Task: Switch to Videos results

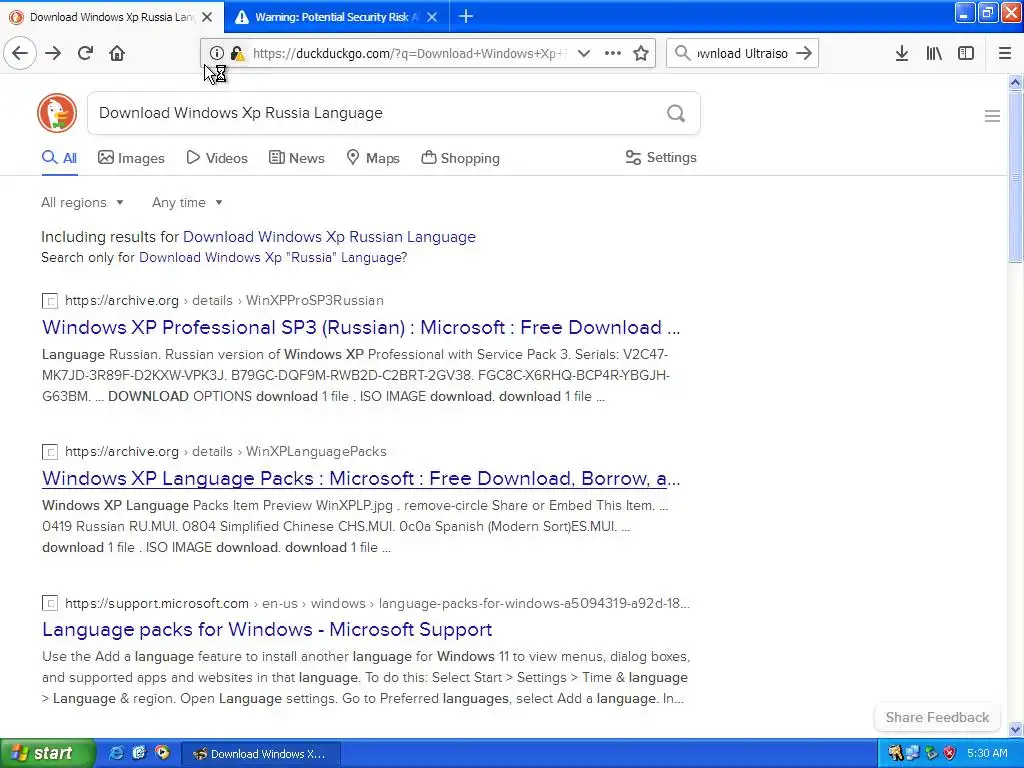Action: 217,158
